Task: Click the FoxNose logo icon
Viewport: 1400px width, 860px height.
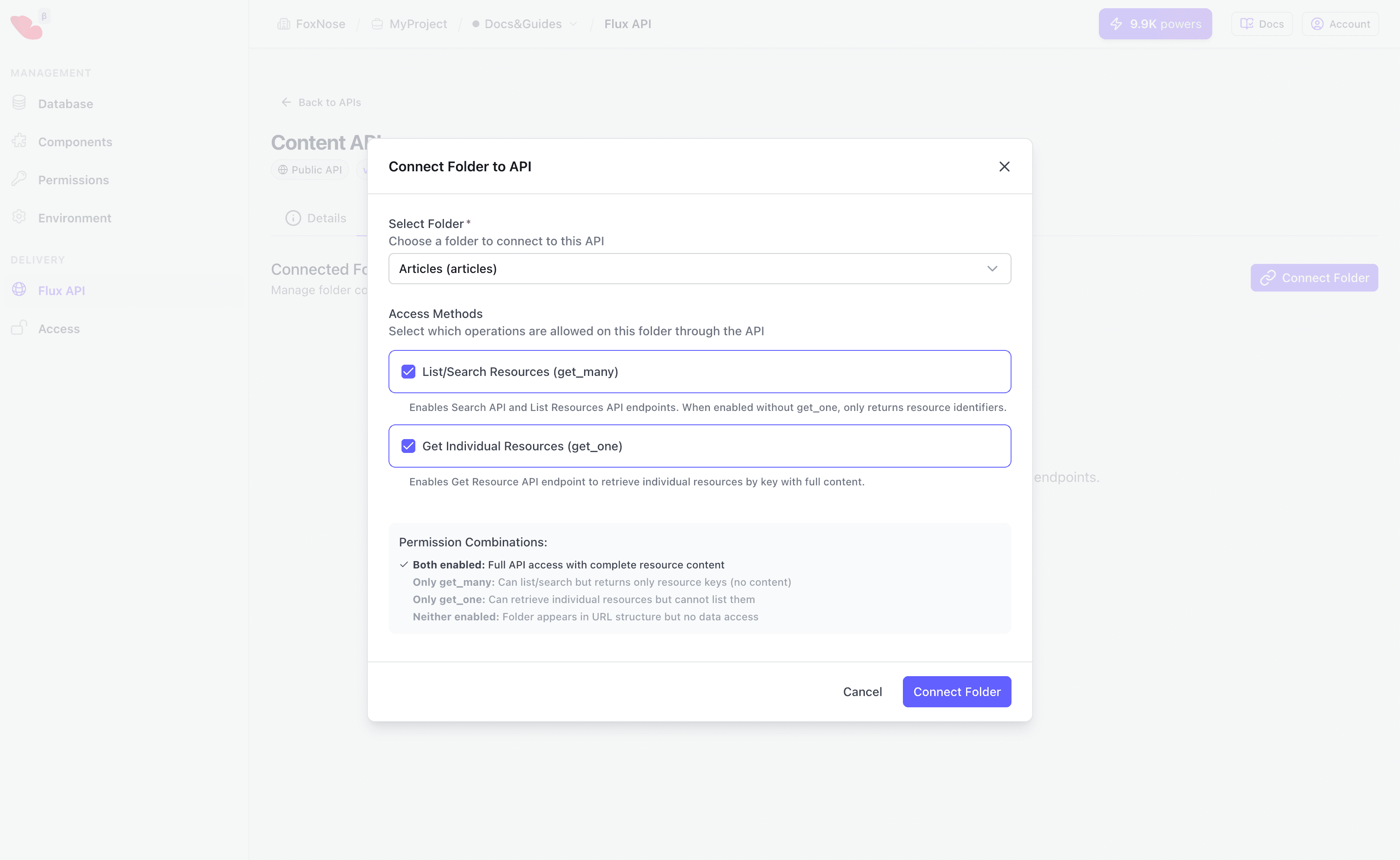Action: point(26,26)
